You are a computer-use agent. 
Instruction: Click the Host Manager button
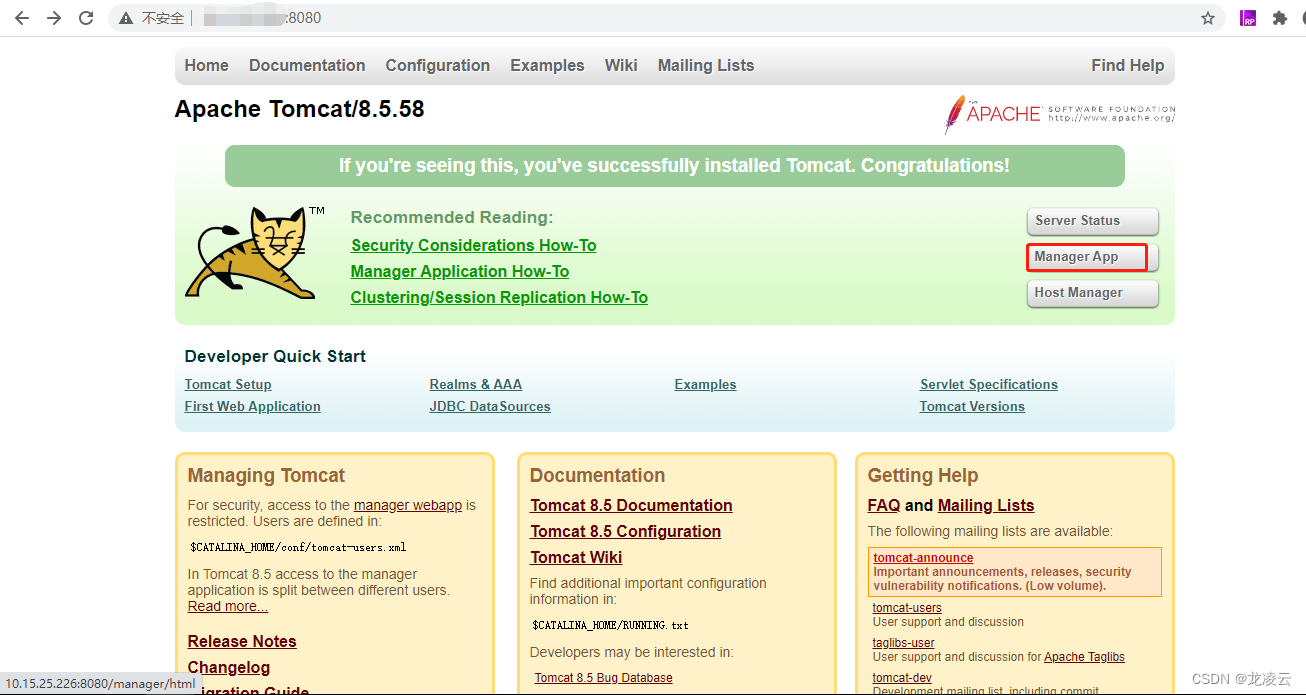coord(1092,293)
